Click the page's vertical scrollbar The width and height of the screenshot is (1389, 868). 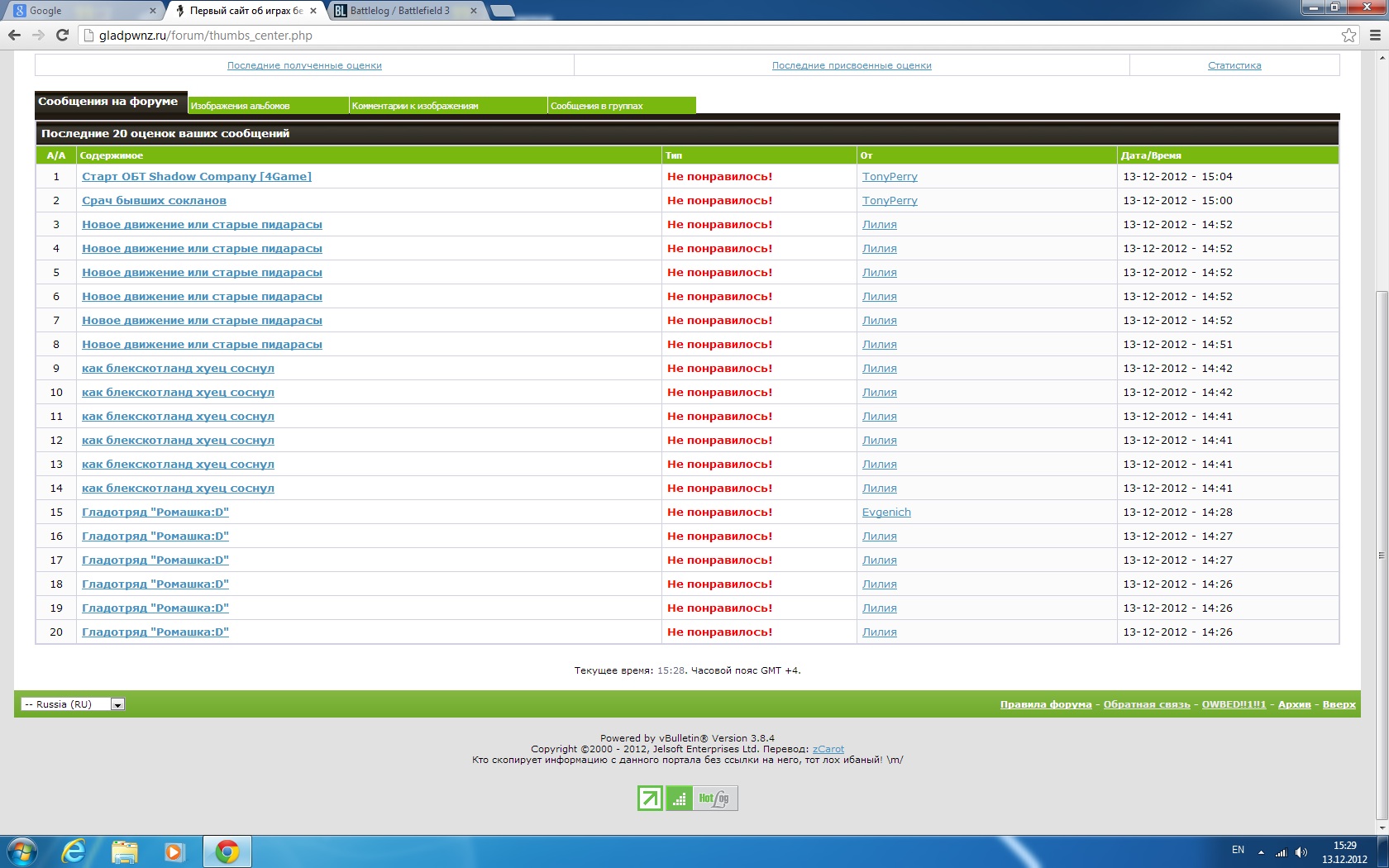click(x=1382, y=554)
